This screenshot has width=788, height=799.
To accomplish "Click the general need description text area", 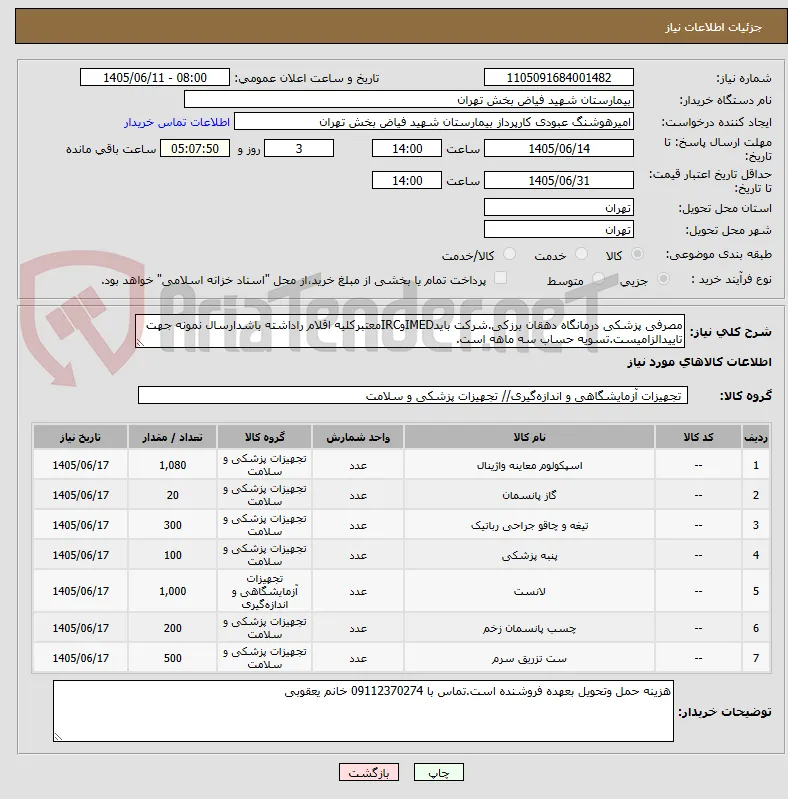I will pos(410,331).
